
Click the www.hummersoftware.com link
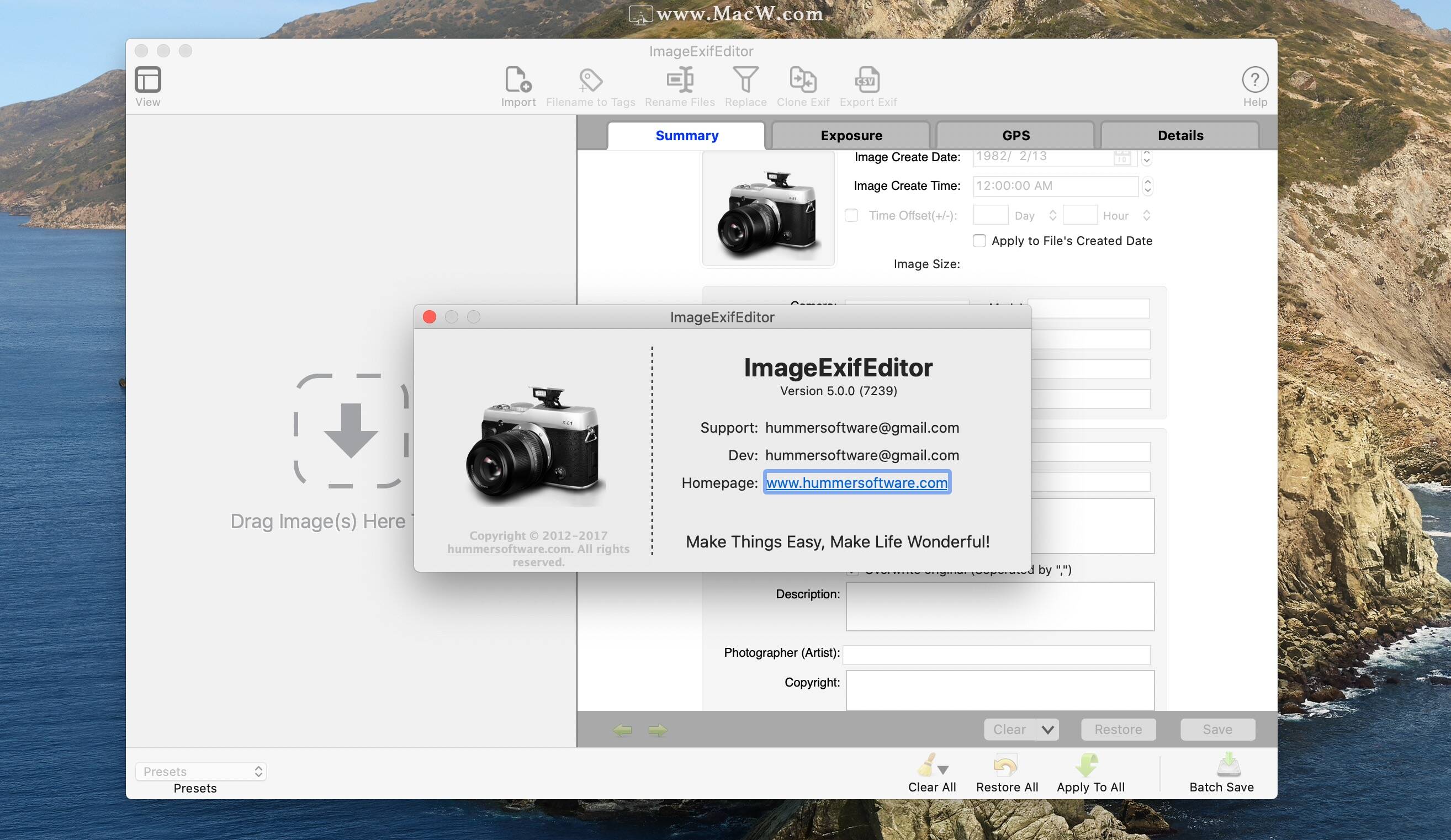[x=854, y=482]
